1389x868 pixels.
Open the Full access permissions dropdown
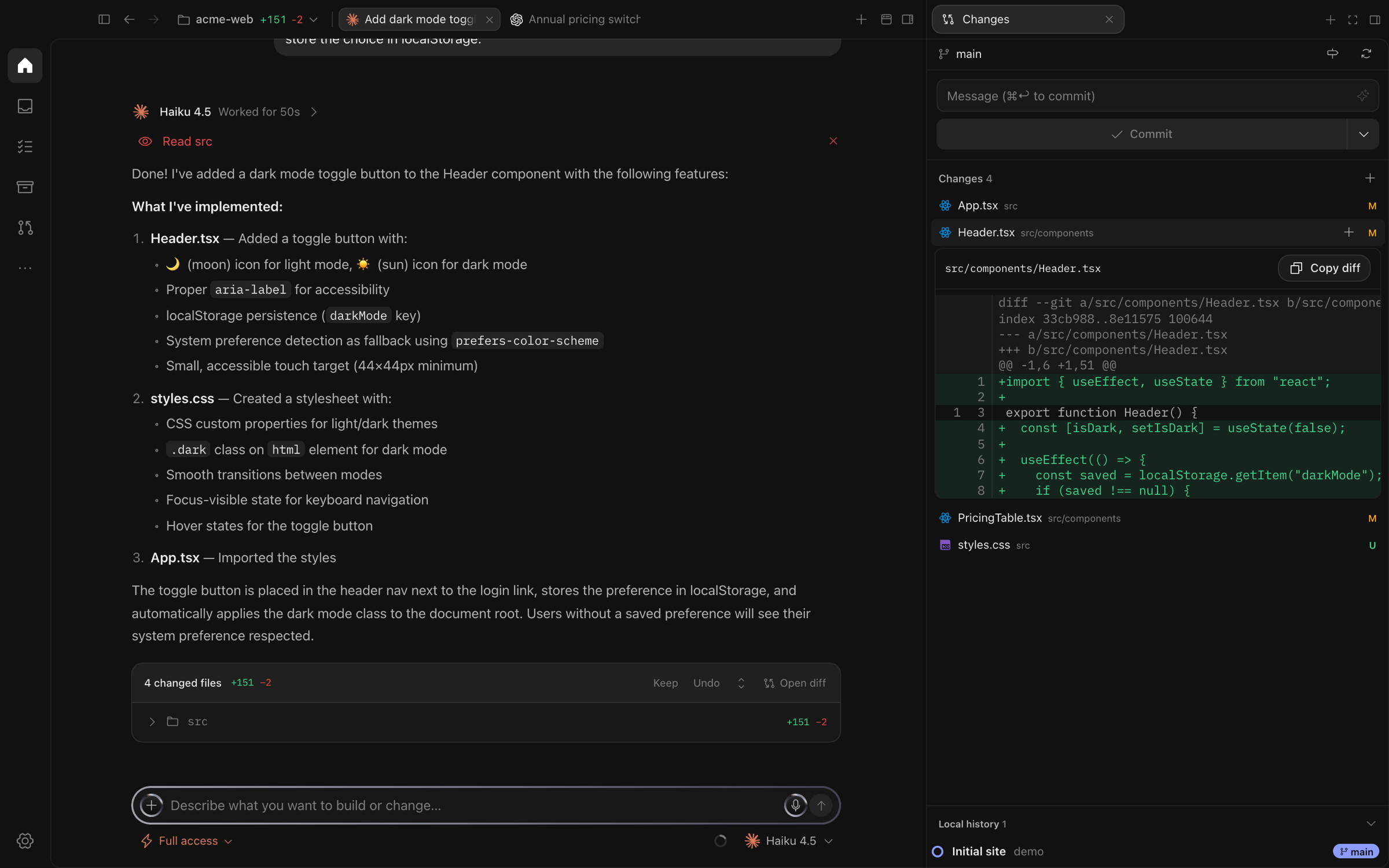pos(186,841)
